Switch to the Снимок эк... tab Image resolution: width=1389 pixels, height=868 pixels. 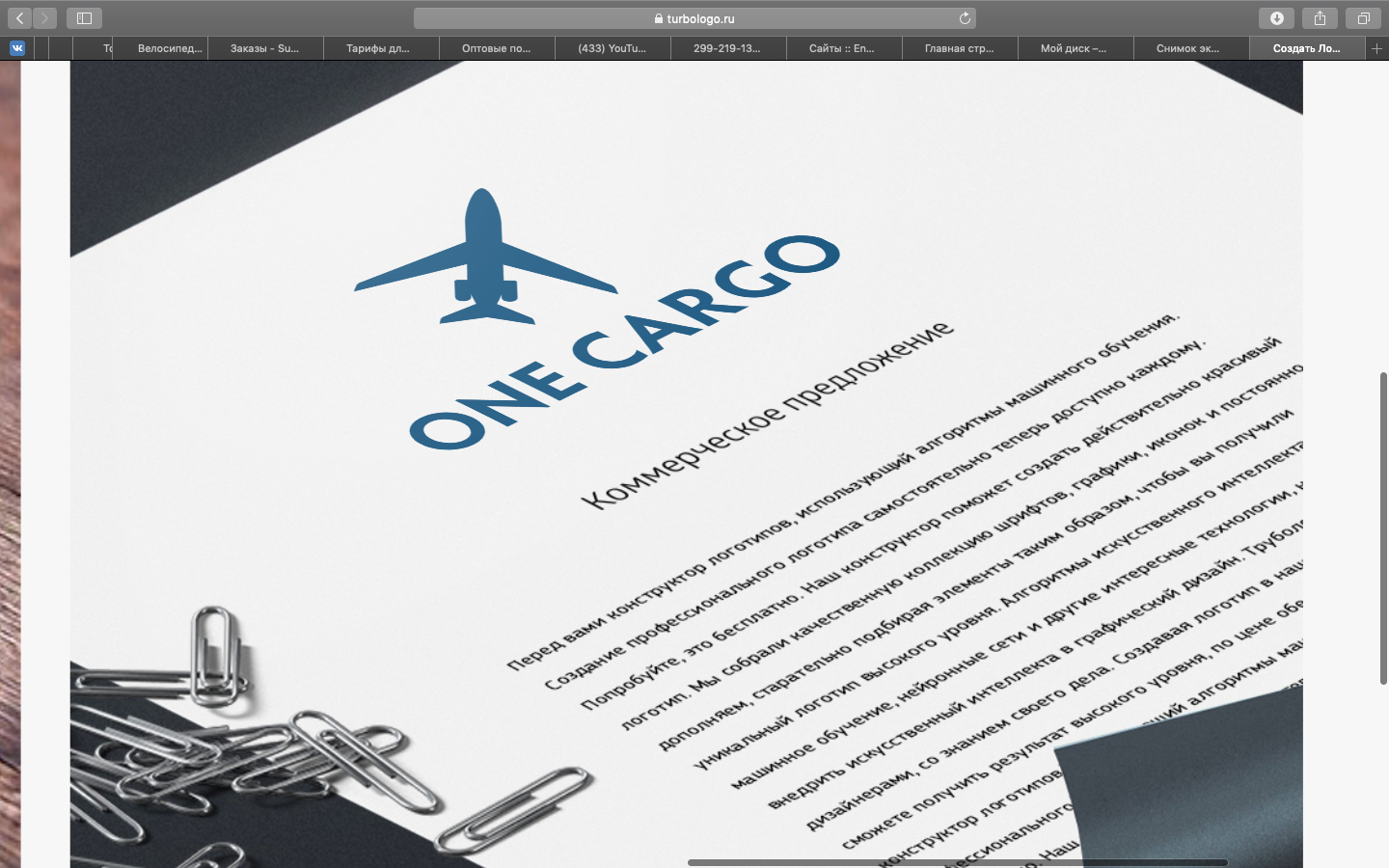click(x=1191, y=48)
